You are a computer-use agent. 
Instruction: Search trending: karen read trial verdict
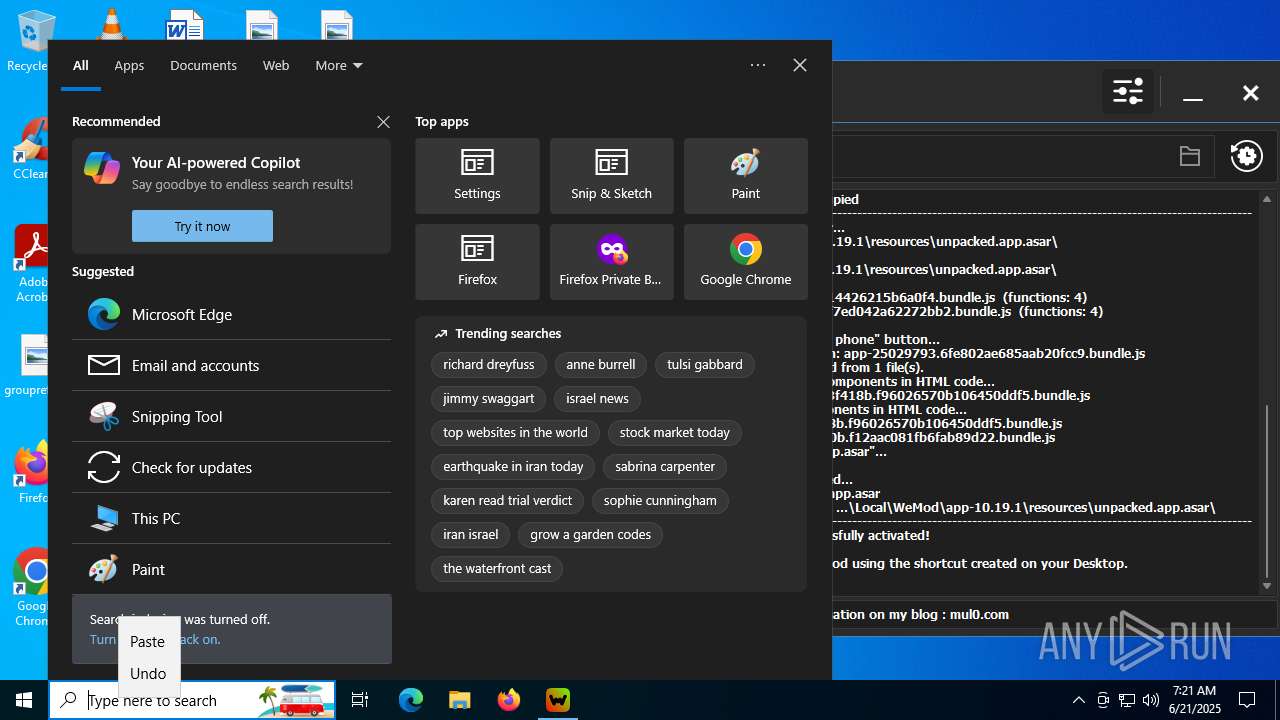[x=508, y=501]
